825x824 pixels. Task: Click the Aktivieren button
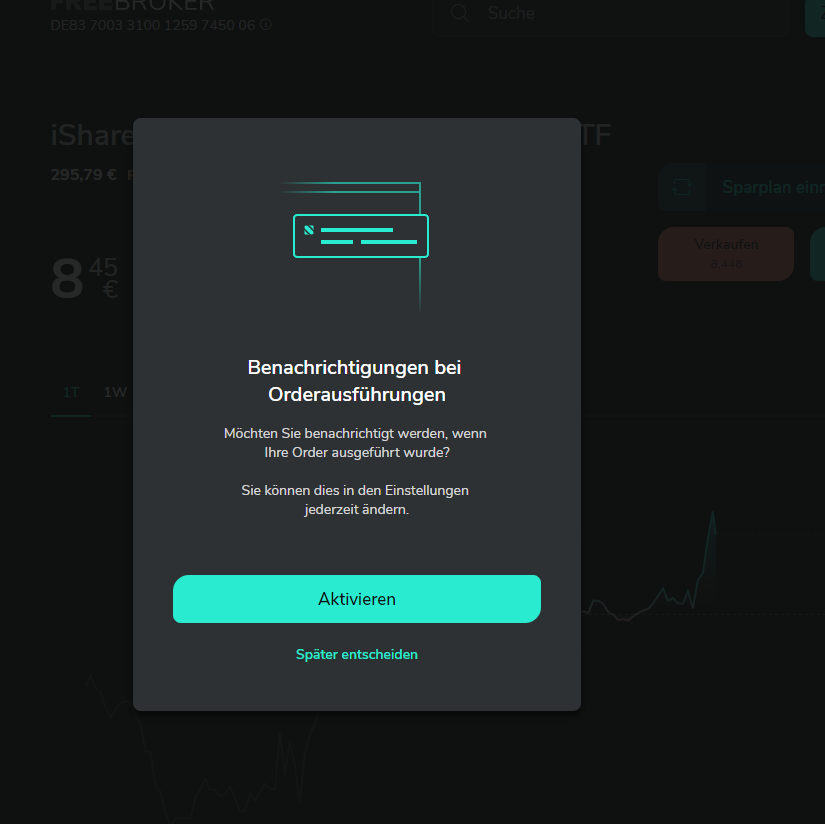[x=357, y=599]
